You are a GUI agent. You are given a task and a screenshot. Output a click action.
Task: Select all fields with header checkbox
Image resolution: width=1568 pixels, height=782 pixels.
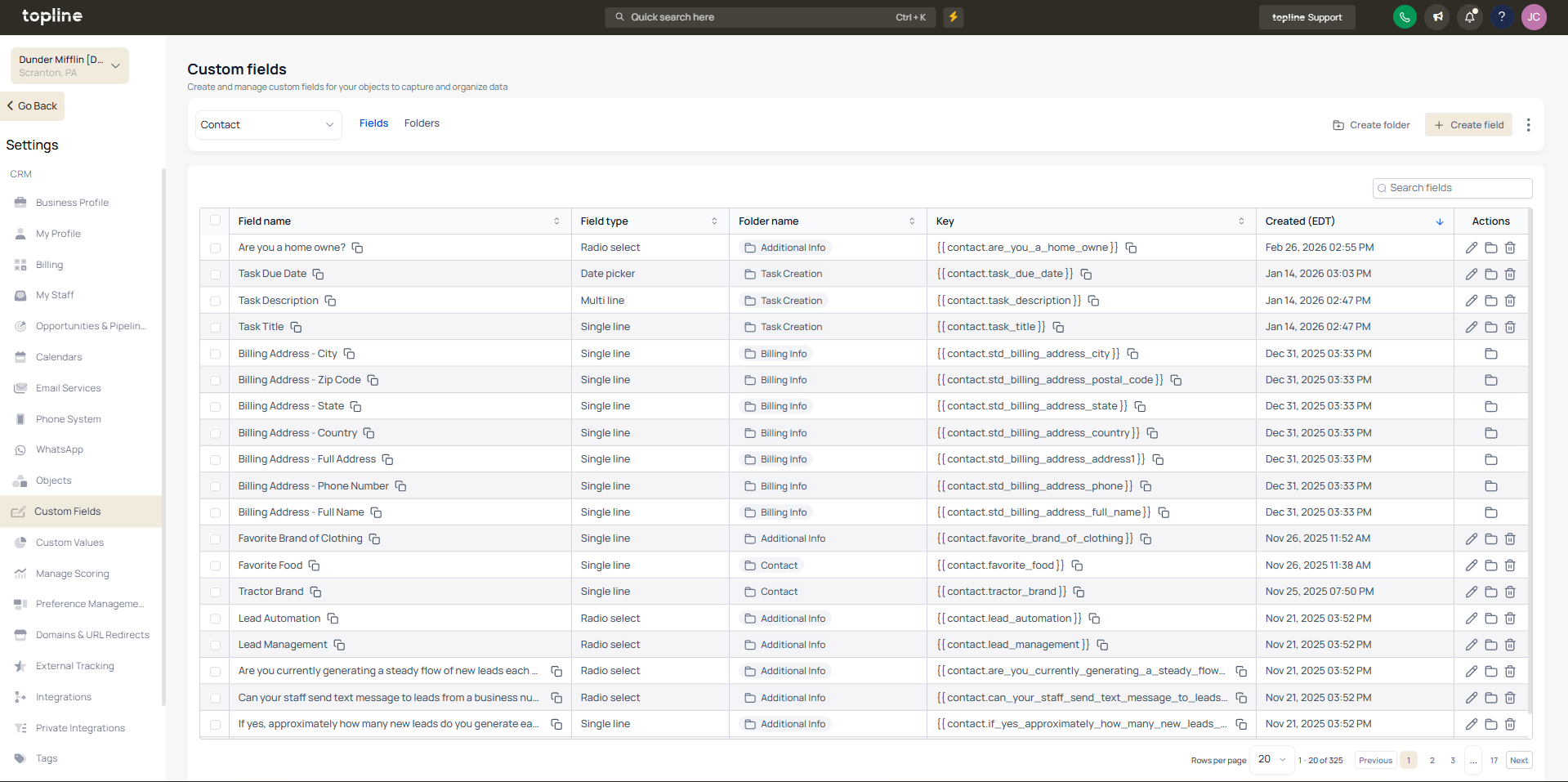coord(215,221)
